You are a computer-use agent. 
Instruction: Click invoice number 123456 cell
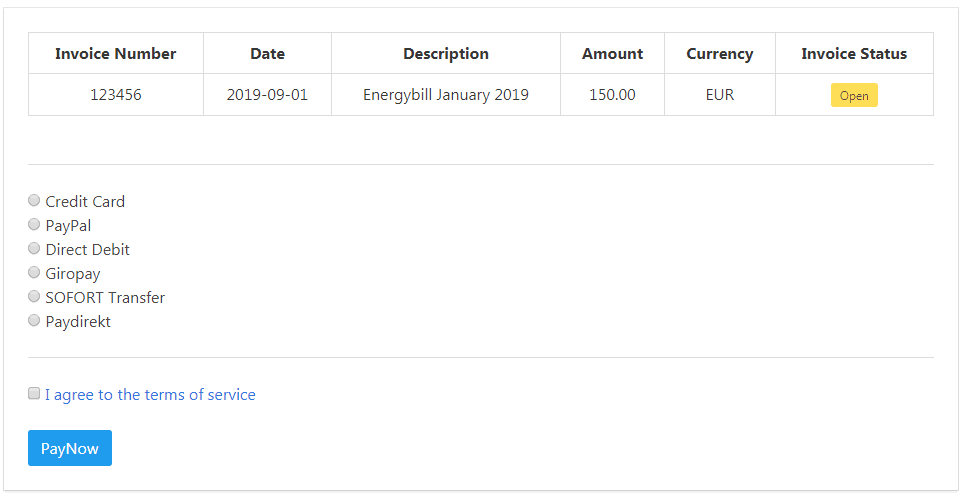coord(115,95)
